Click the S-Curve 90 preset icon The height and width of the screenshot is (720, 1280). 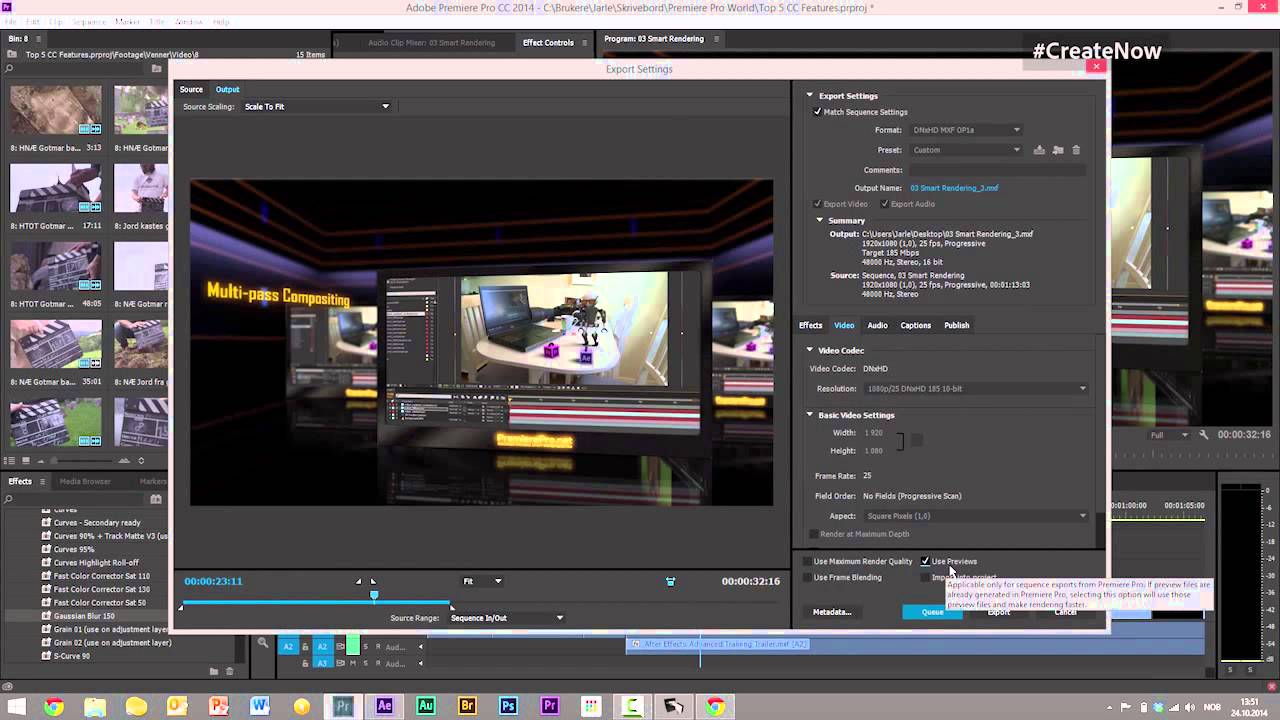click(46, 656)
